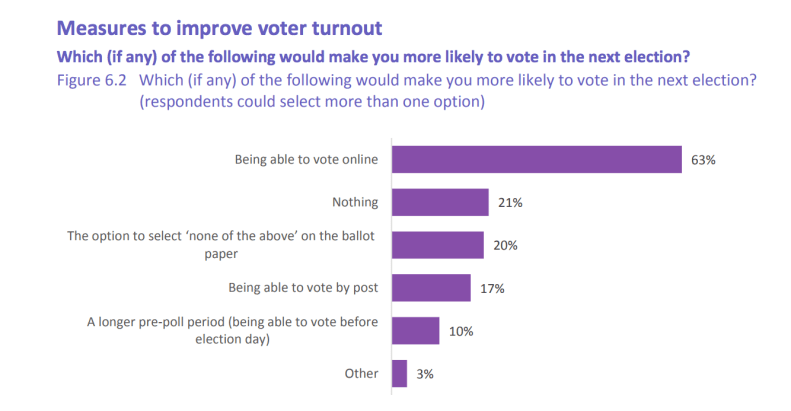Screen dimensions: 791x411
Task: Click the 'A longer pre-poll period' label
Action: (x=232, y=331)
